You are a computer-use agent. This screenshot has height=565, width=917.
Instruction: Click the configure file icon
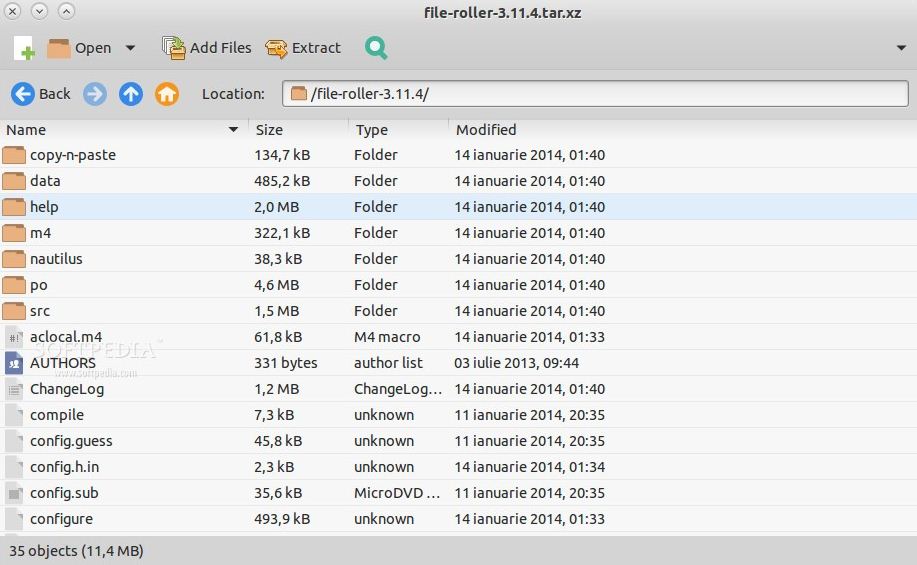(14, 519)
